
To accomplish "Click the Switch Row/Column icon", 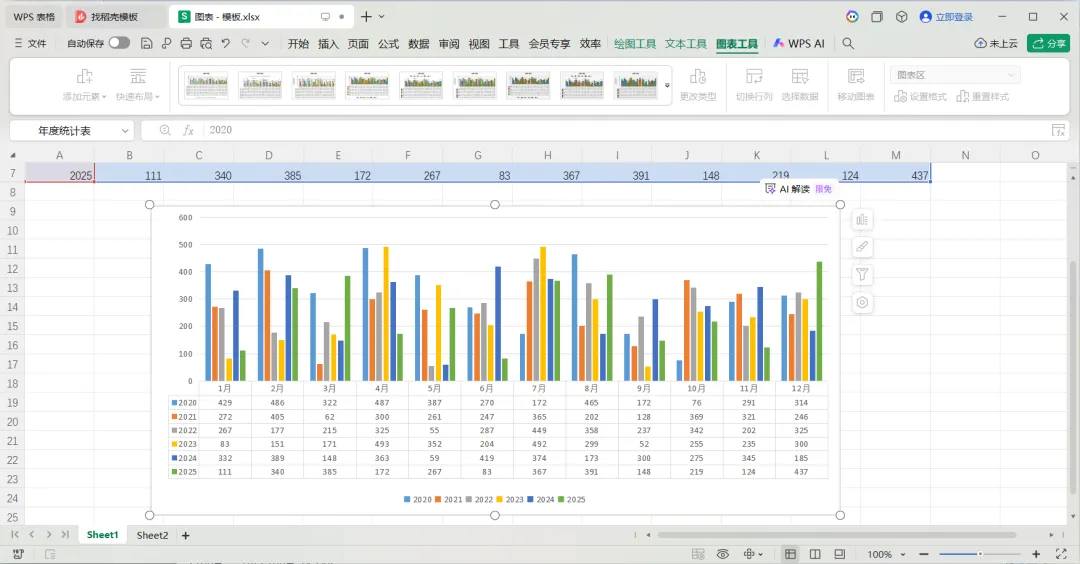I will [x=754, y=85].
